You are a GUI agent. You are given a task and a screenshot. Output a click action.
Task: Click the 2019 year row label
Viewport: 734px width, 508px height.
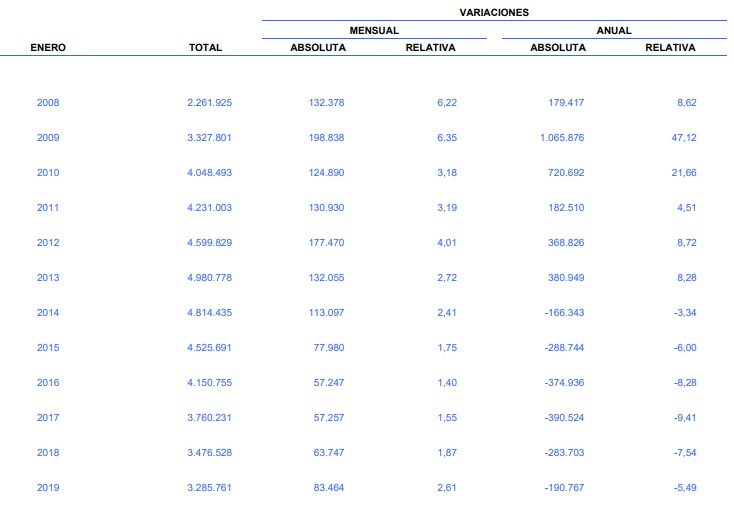pos(48,488)
